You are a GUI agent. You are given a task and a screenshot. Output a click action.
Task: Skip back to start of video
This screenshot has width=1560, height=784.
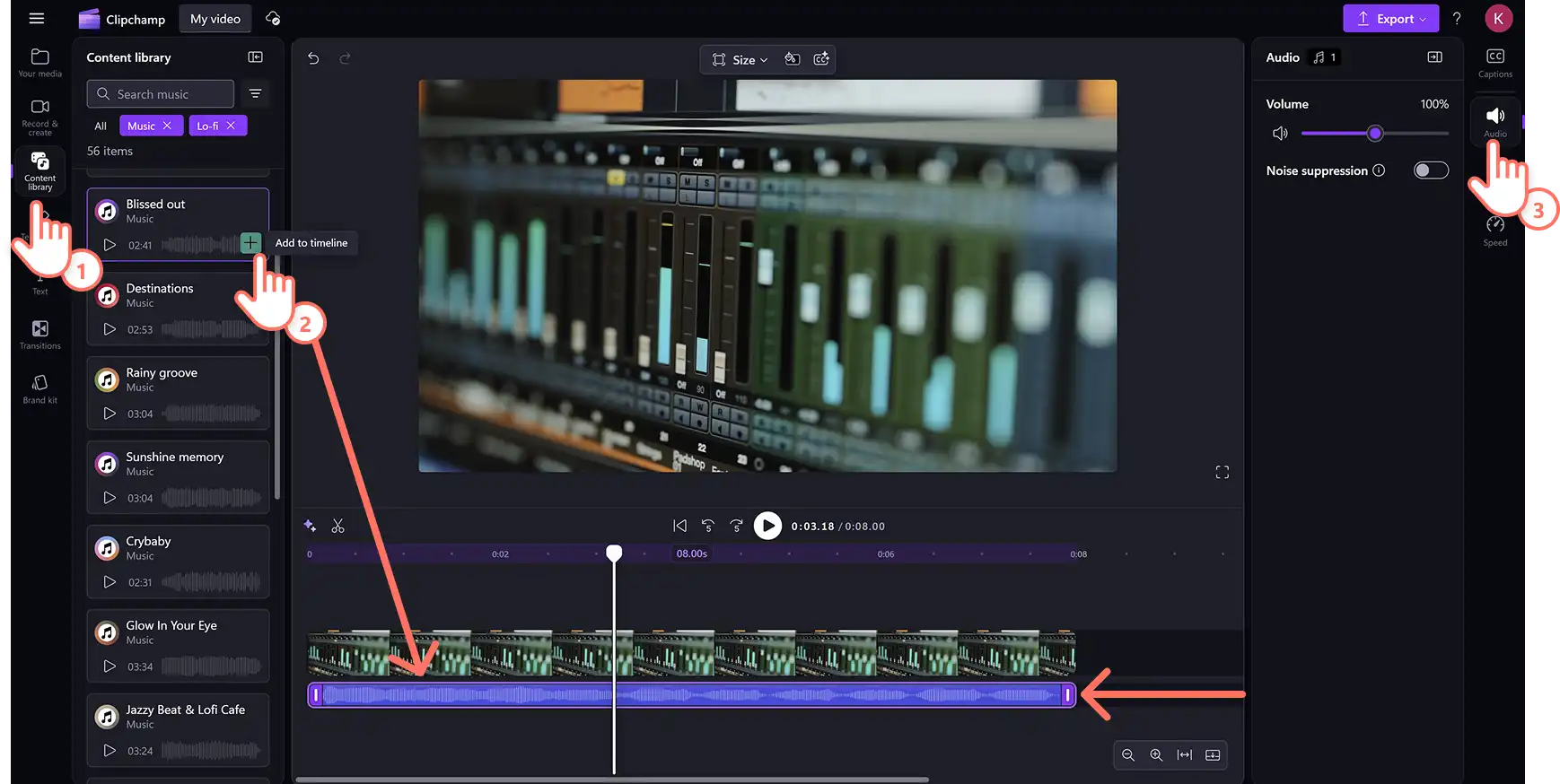point(679,526)
